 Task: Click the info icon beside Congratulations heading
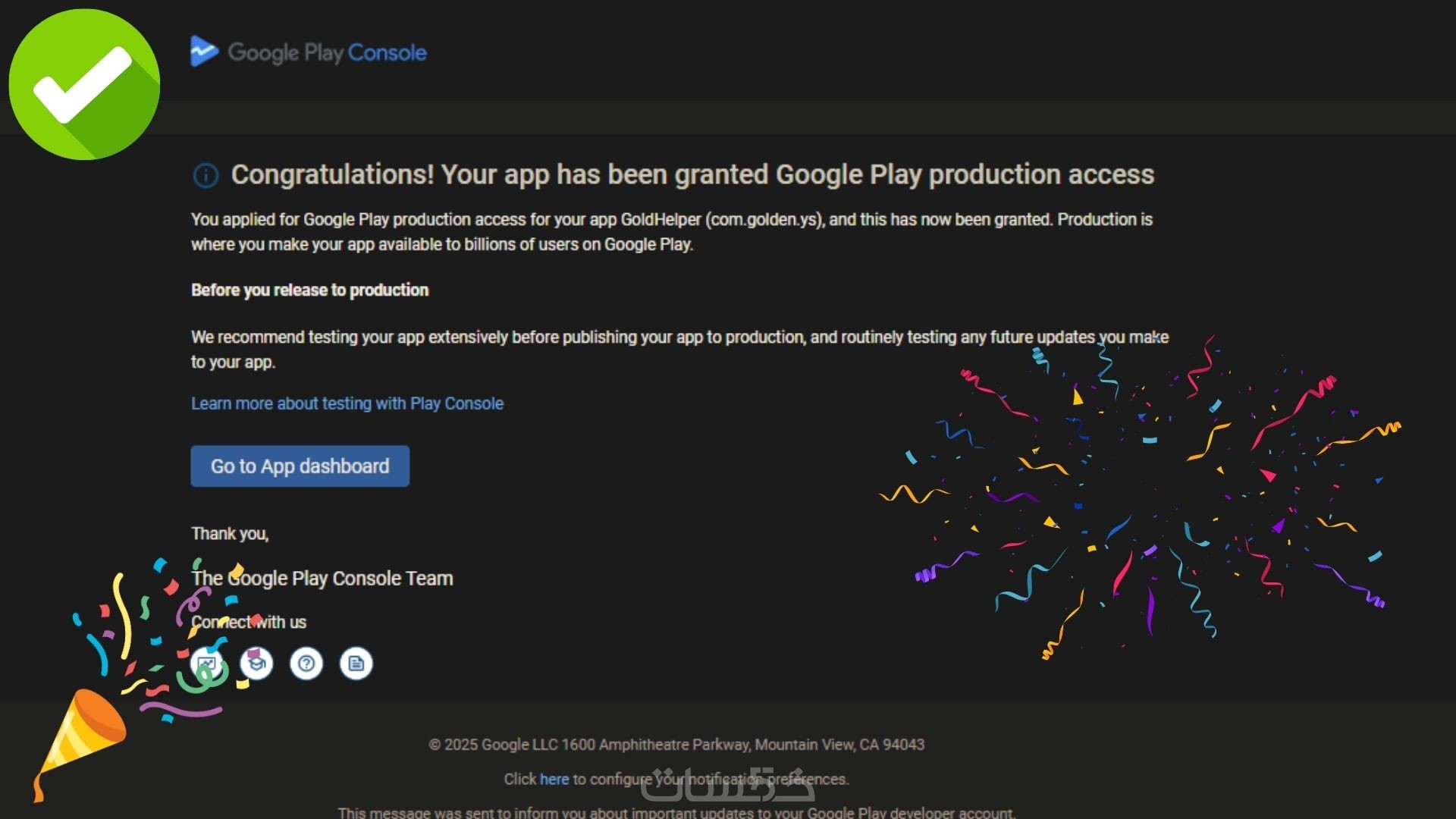click(x=206, y=175)
